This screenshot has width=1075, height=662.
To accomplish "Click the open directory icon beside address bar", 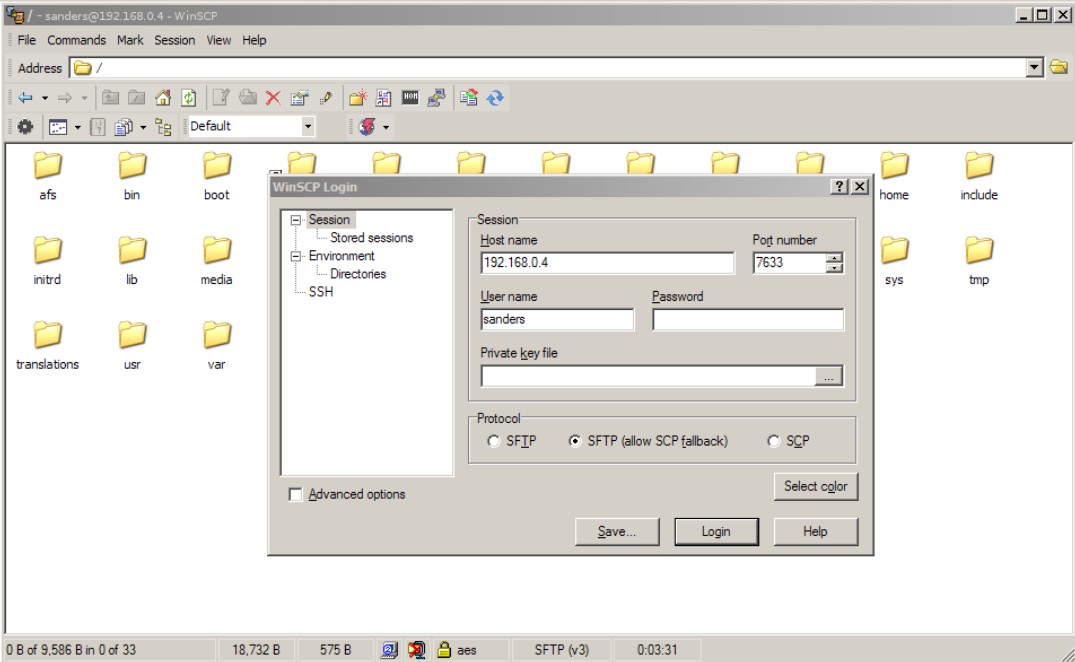I will [1059, 67].
